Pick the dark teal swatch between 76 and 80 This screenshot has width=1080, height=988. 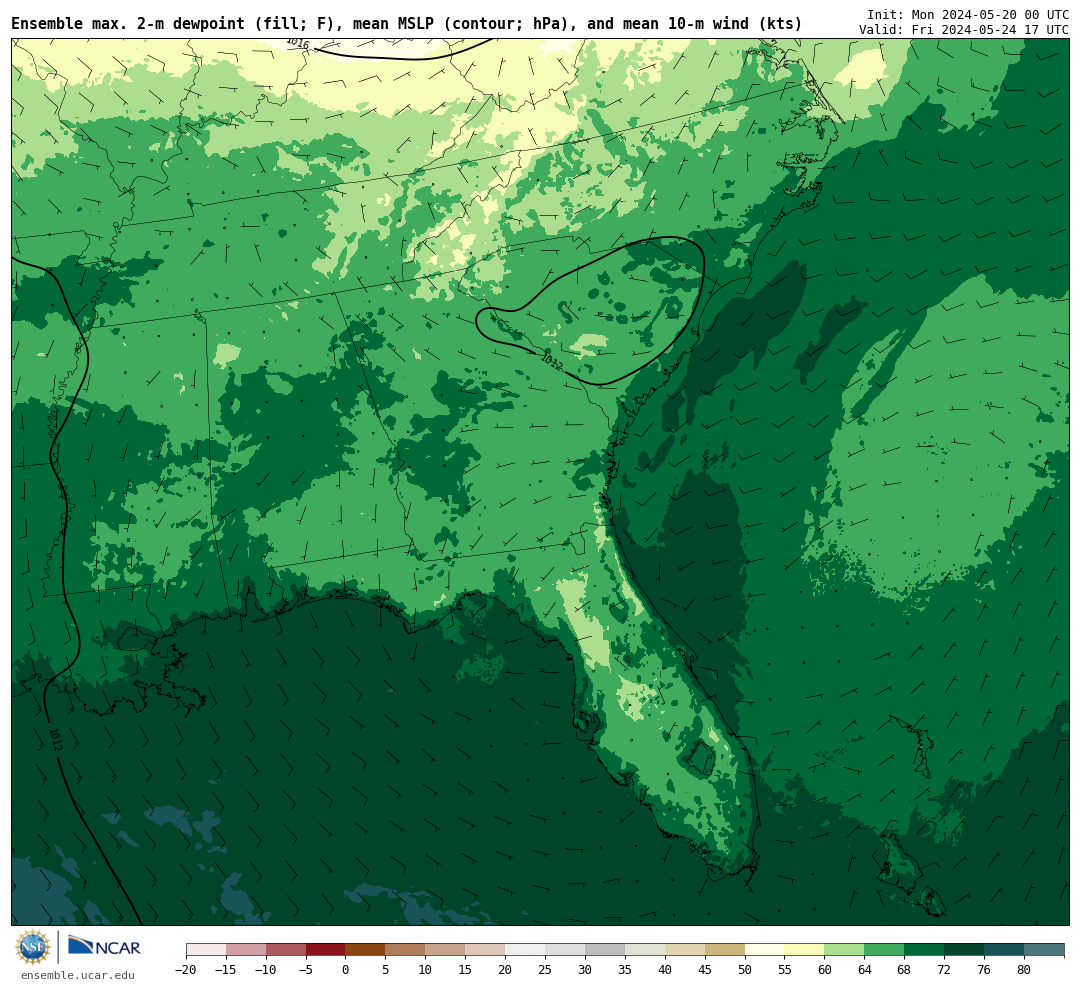tap(1005, 949)
